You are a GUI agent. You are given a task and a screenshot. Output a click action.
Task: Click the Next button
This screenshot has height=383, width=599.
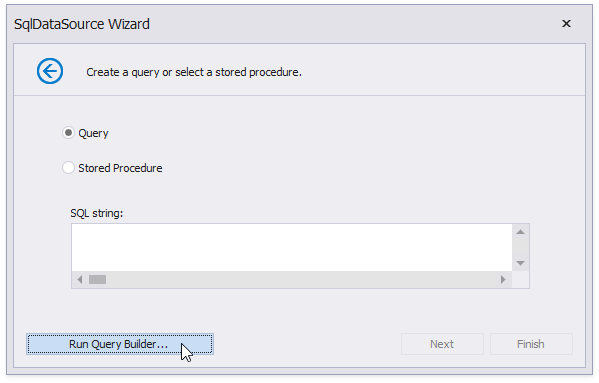click(442, 344)
